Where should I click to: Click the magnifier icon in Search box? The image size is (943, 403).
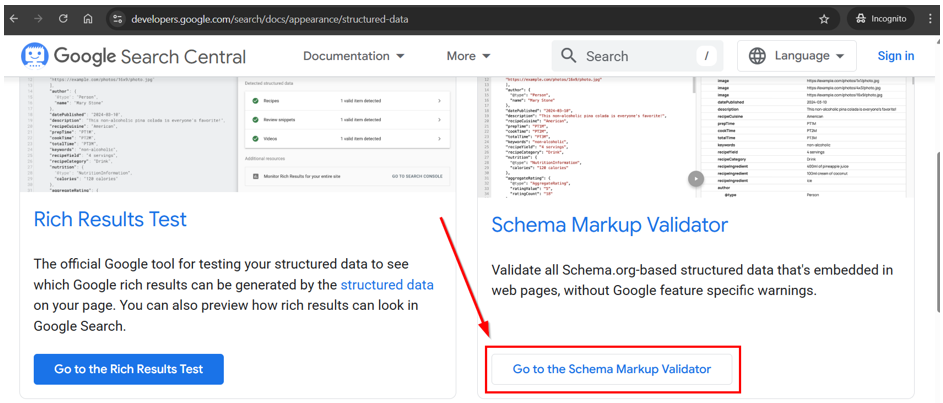tap(568, 56)
